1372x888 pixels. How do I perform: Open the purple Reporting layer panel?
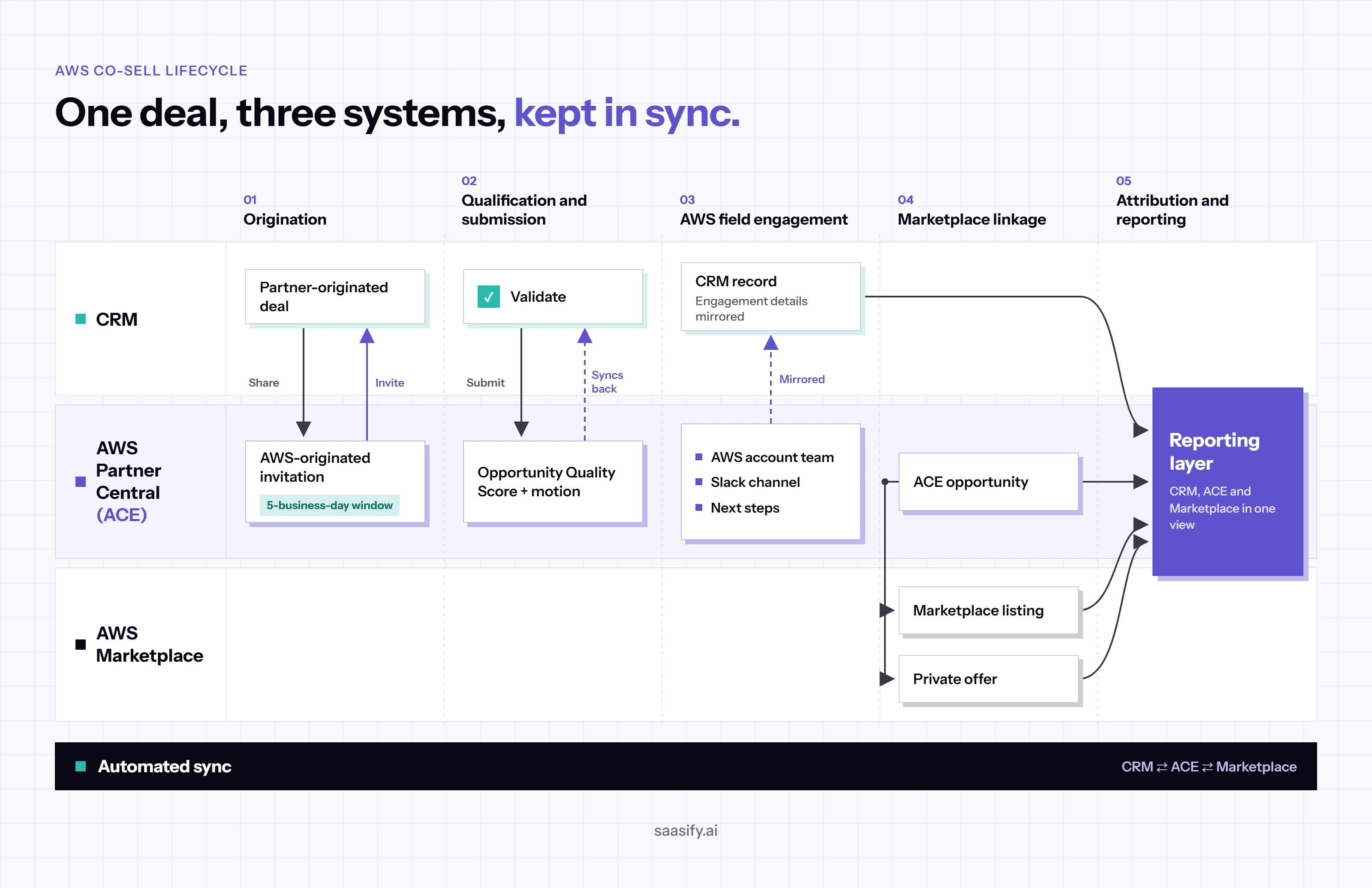1228,482
